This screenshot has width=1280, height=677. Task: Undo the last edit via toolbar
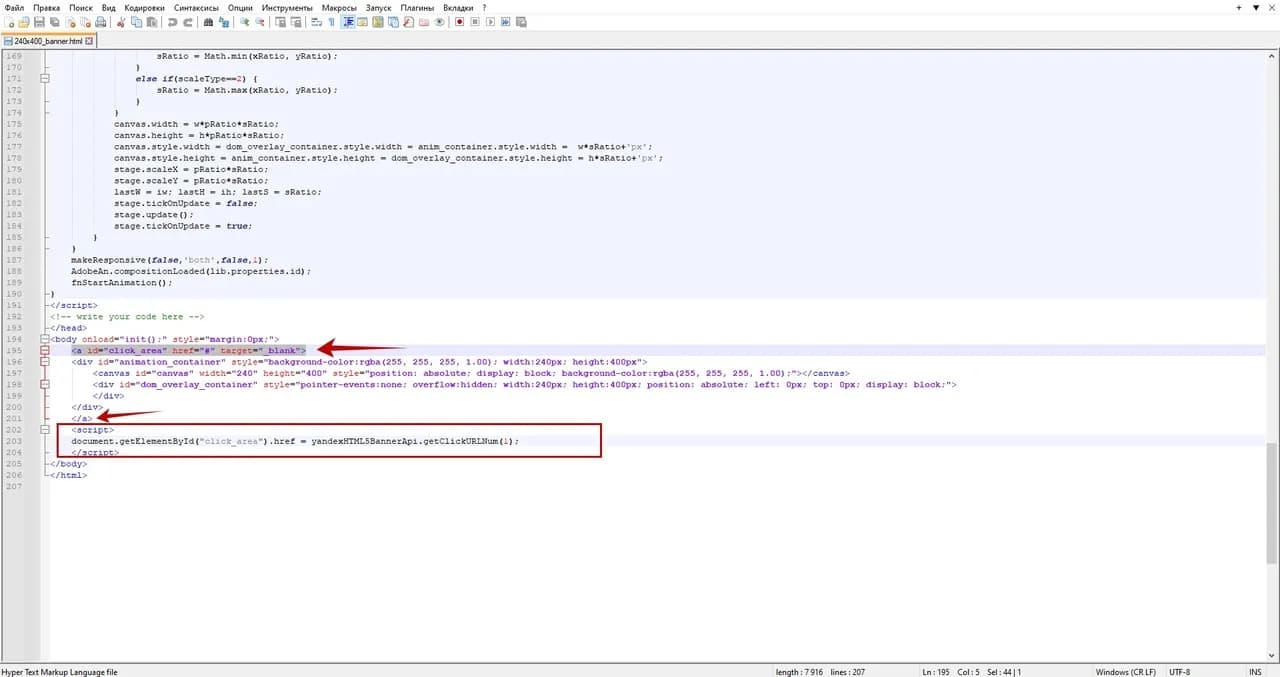click(x=172, y=22)
